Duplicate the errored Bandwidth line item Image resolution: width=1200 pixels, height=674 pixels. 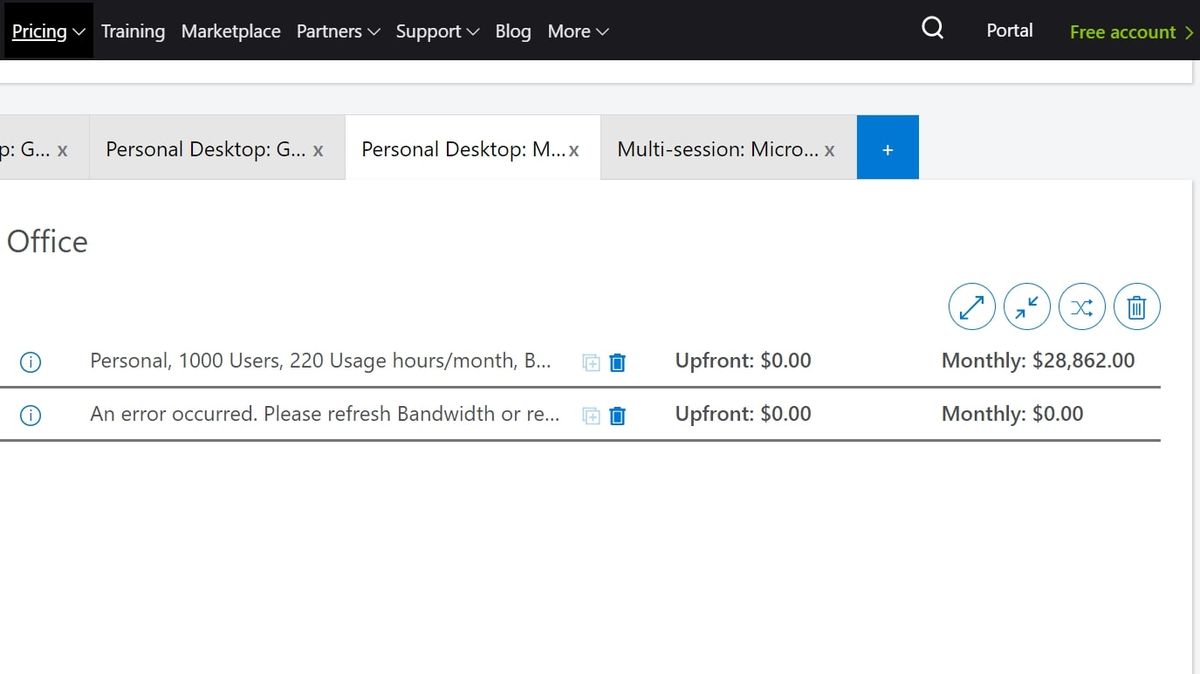(x=590, y=416)
